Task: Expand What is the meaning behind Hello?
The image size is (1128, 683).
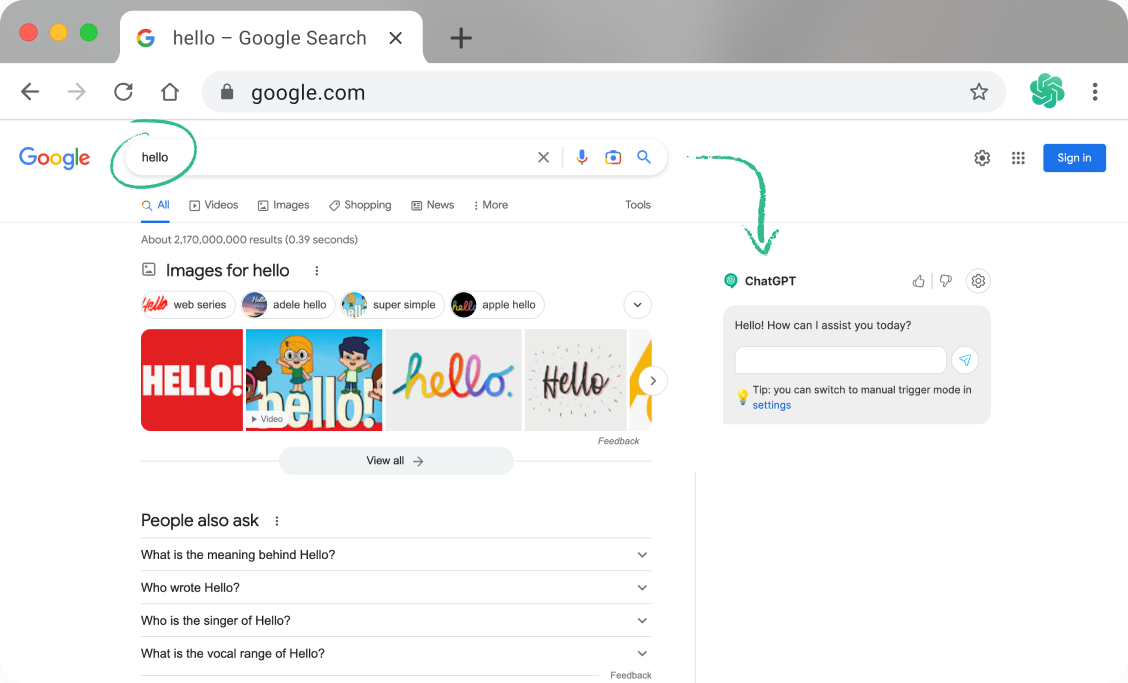Action: click(396, 555)
